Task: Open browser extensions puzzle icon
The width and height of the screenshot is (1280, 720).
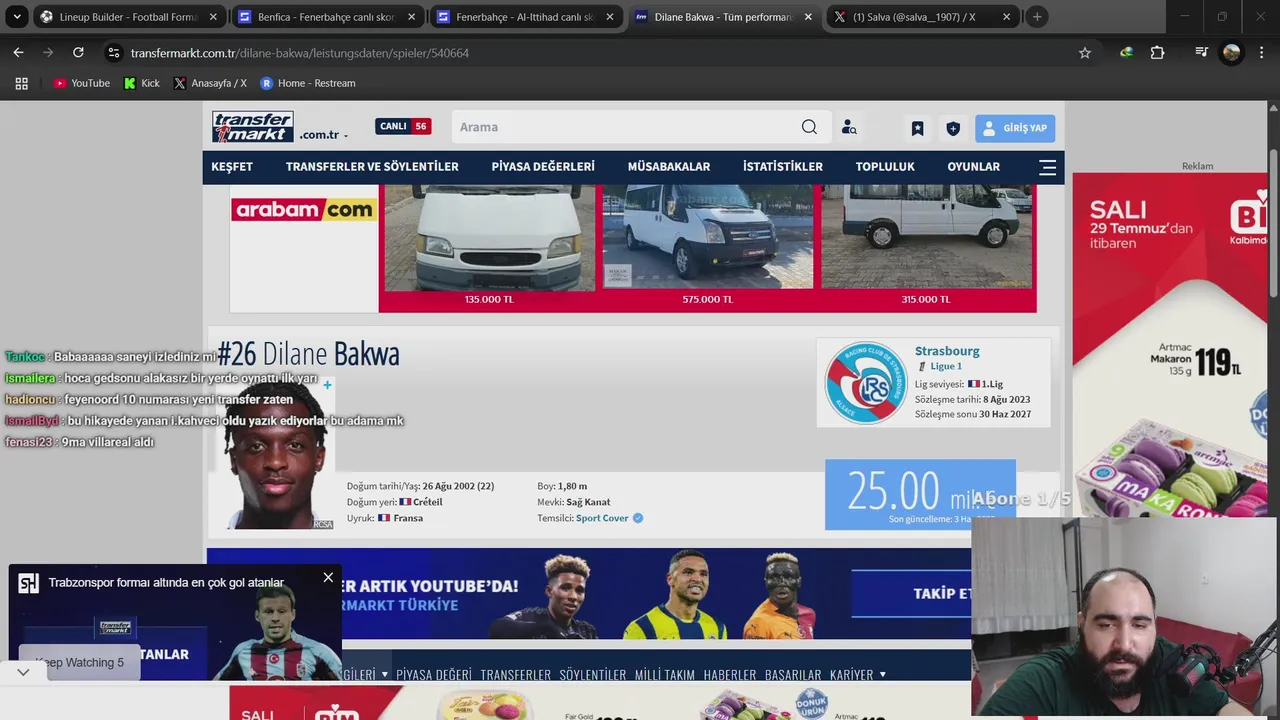Action: (x=1157, y=53)
